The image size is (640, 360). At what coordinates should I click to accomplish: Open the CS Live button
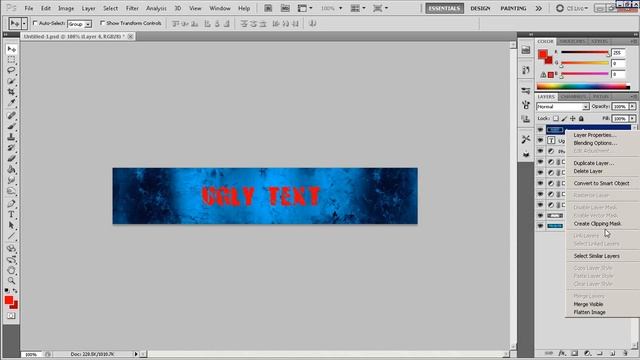[x=572, y=8]
